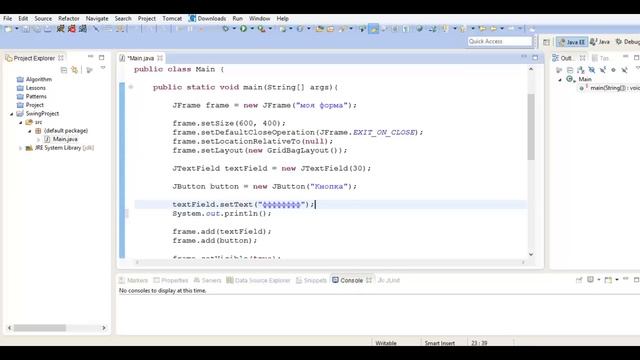Image resolution: width=640 pixels, height=360 pixels.
Task: Click the green Run button
Action: pos(243,29)
